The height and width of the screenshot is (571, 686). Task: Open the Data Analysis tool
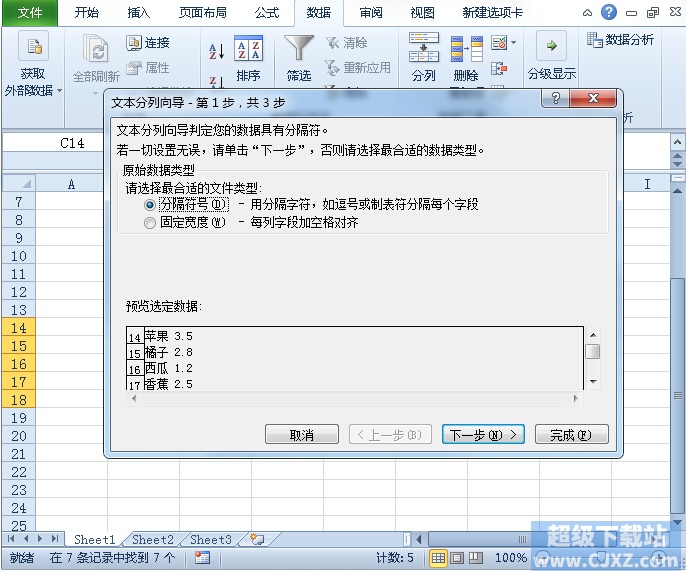click(620, 40)
